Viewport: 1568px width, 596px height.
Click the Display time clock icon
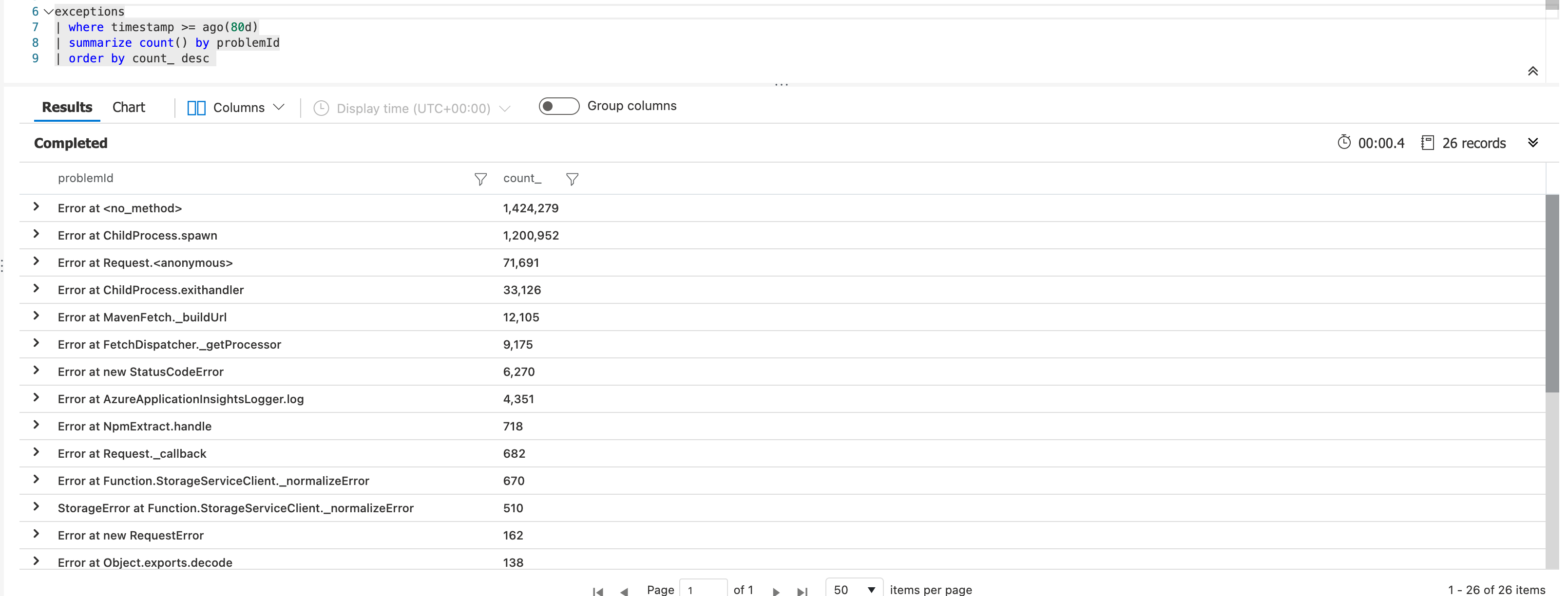pos(321,108)
